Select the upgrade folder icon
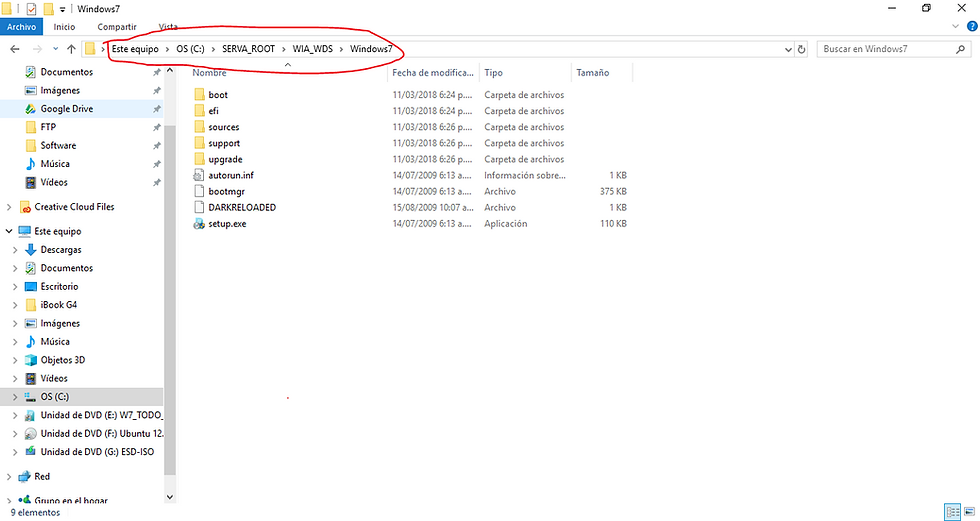Screen dimensions: 980x521 click(x=199, y=159)
